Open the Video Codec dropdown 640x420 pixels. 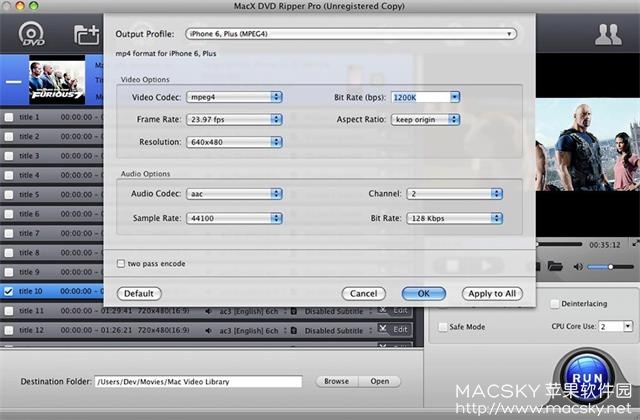click(x=234, y=97)
